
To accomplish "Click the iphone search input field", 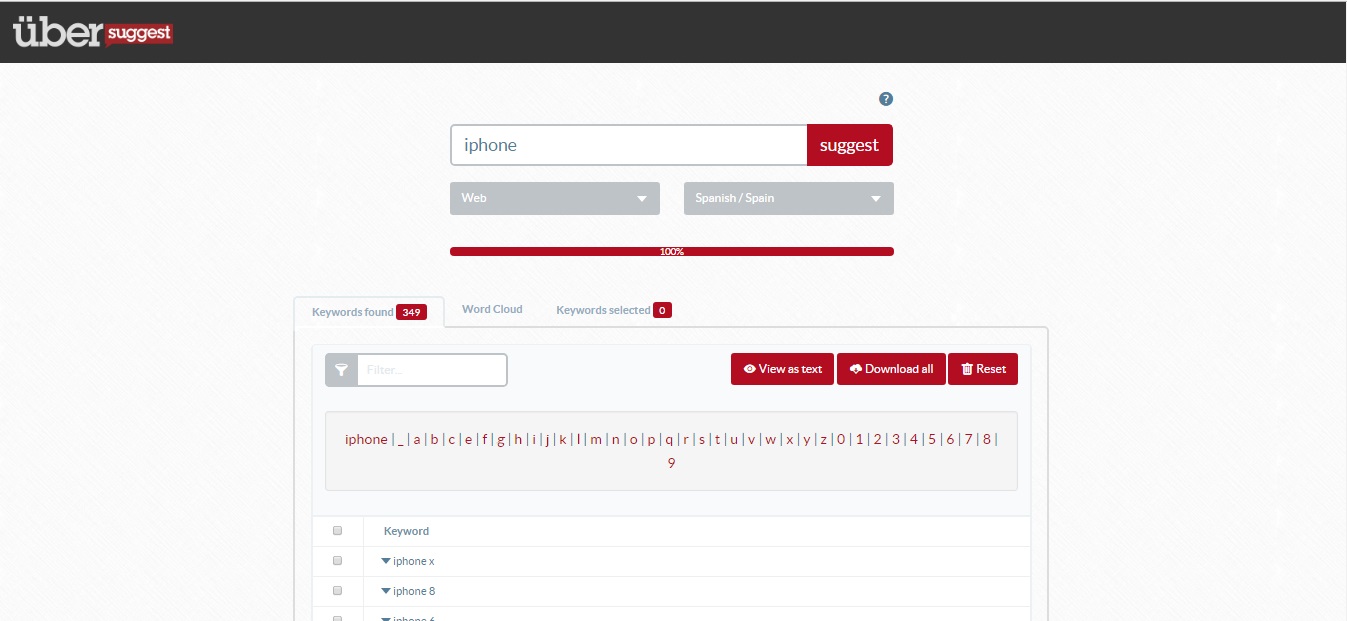I will click(x=628, y=145).
